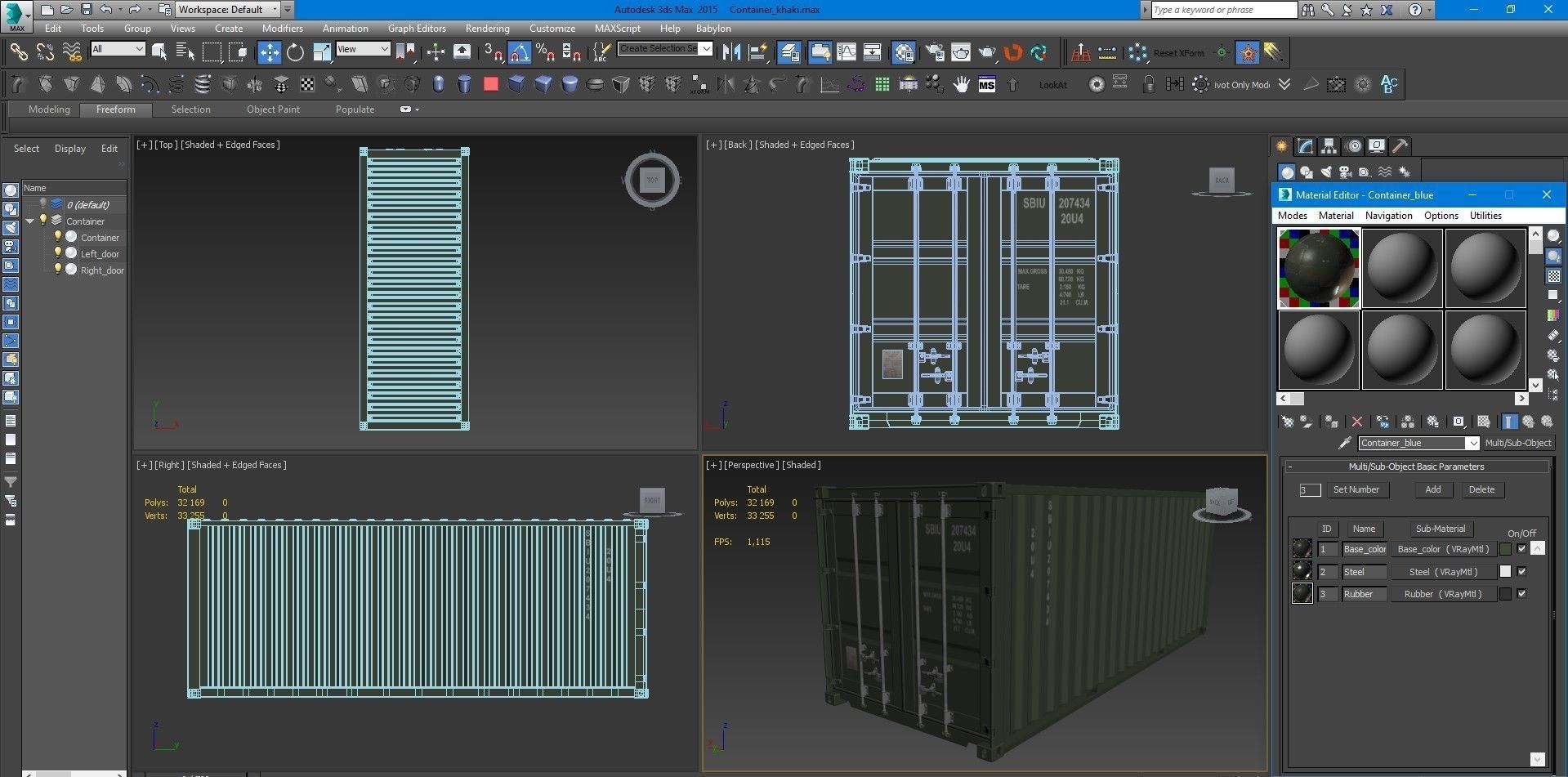Undo last action with arrow icon

106,9
